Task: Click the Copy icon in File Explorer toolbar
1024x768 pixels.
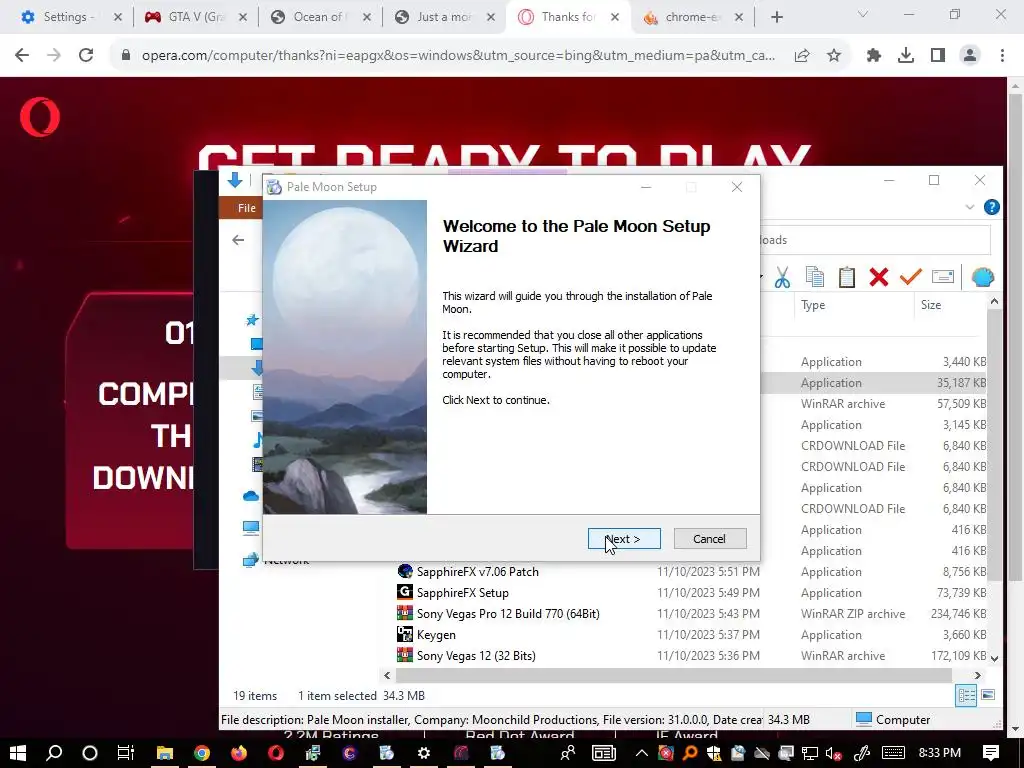Action: coord(814,277)
